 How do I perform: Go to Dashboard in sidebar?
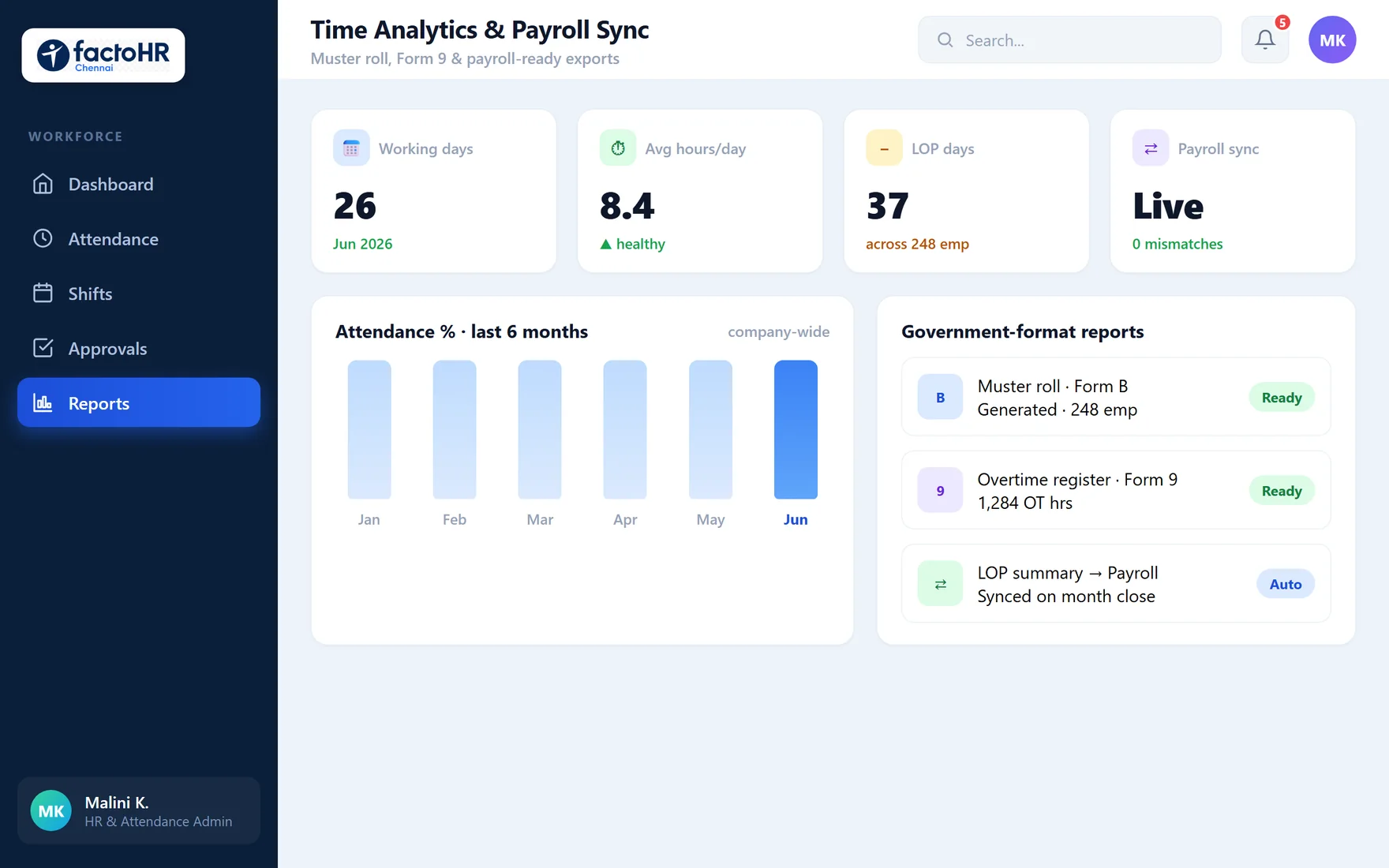pyautogui.click(x=139, y=184)
